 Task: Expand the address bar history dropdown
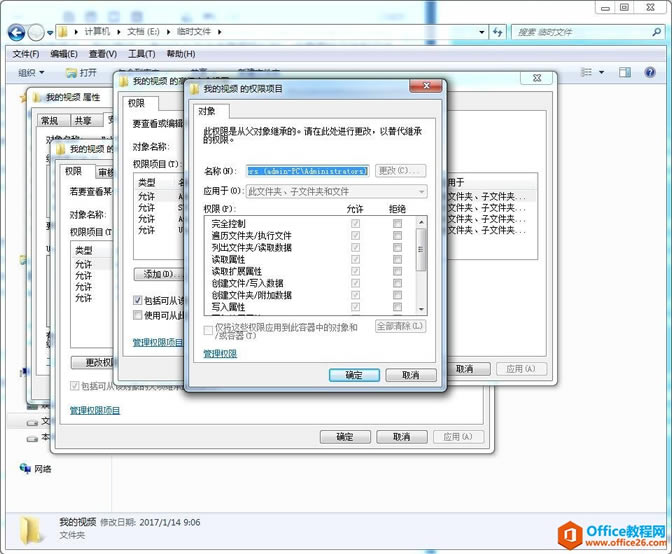point(482,32)
